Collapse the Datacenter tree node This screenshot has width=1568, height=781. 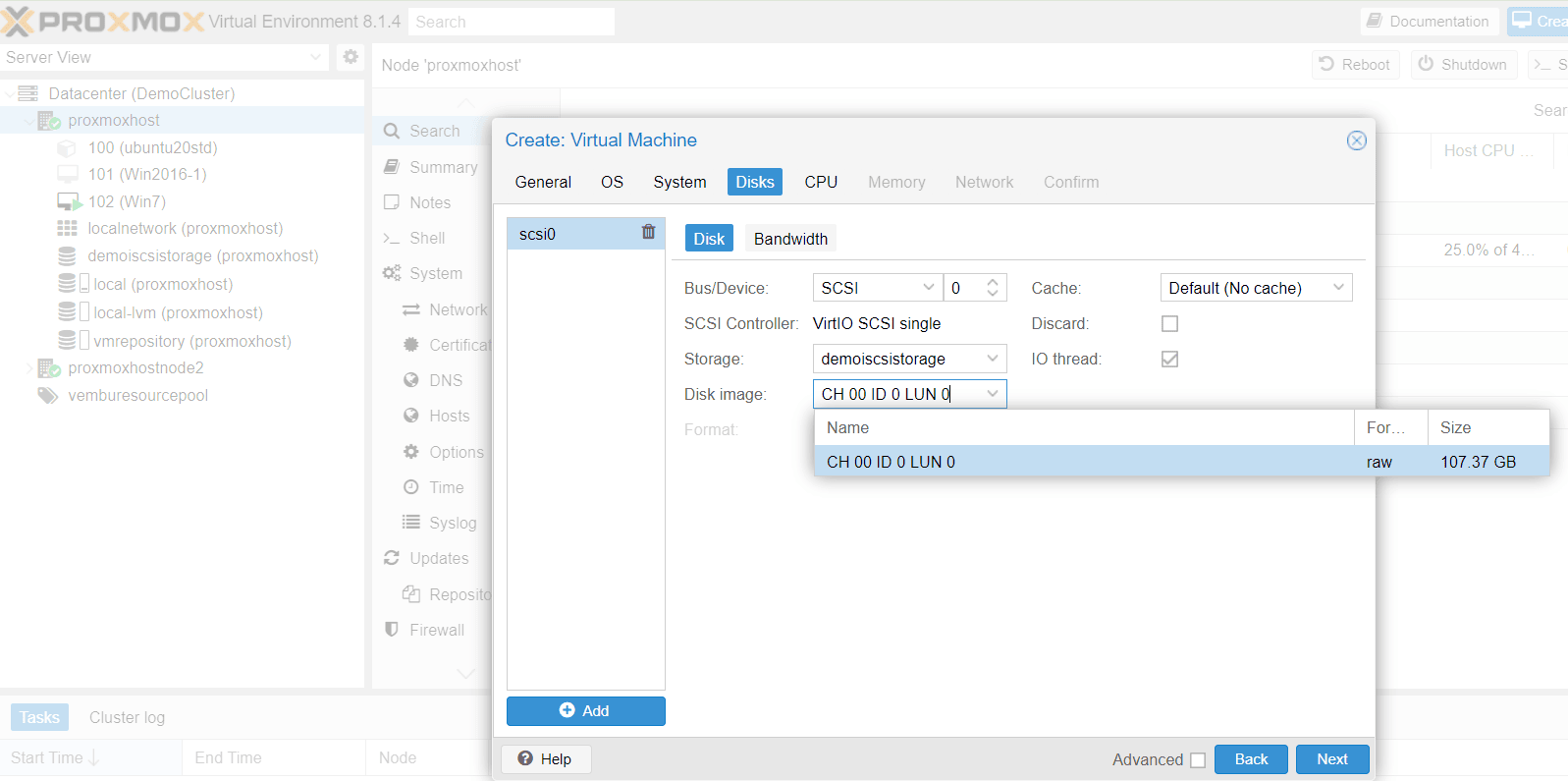(10, 93)
